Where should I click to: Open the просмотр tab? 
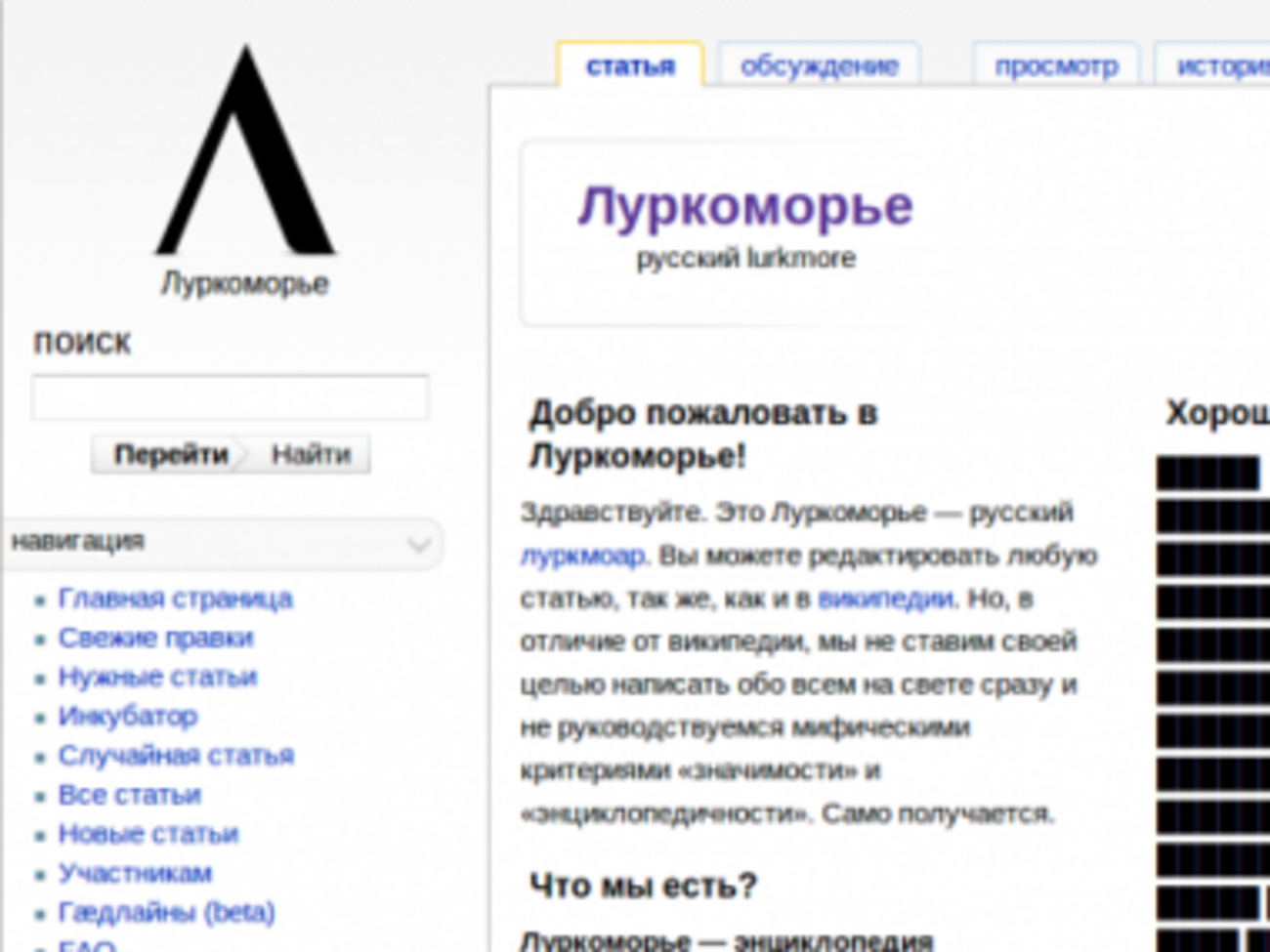click(x=1055, y=66)
